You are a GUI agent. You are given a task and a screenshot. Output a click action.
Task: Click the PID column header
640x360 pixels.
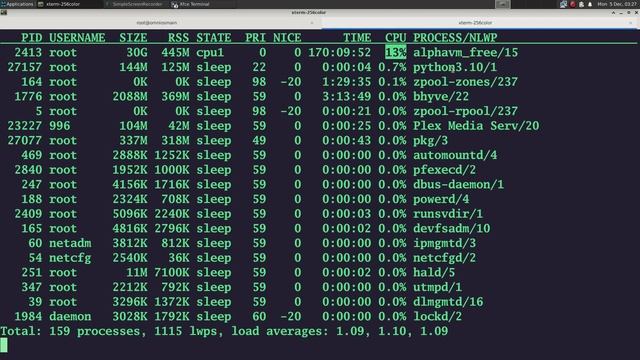pyautogui.click(x=32, y=38)
